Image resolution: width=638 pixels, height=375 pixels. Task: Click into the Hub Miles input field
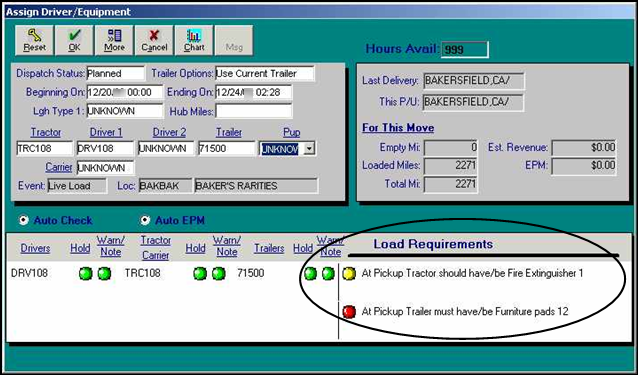pos(253,111)
